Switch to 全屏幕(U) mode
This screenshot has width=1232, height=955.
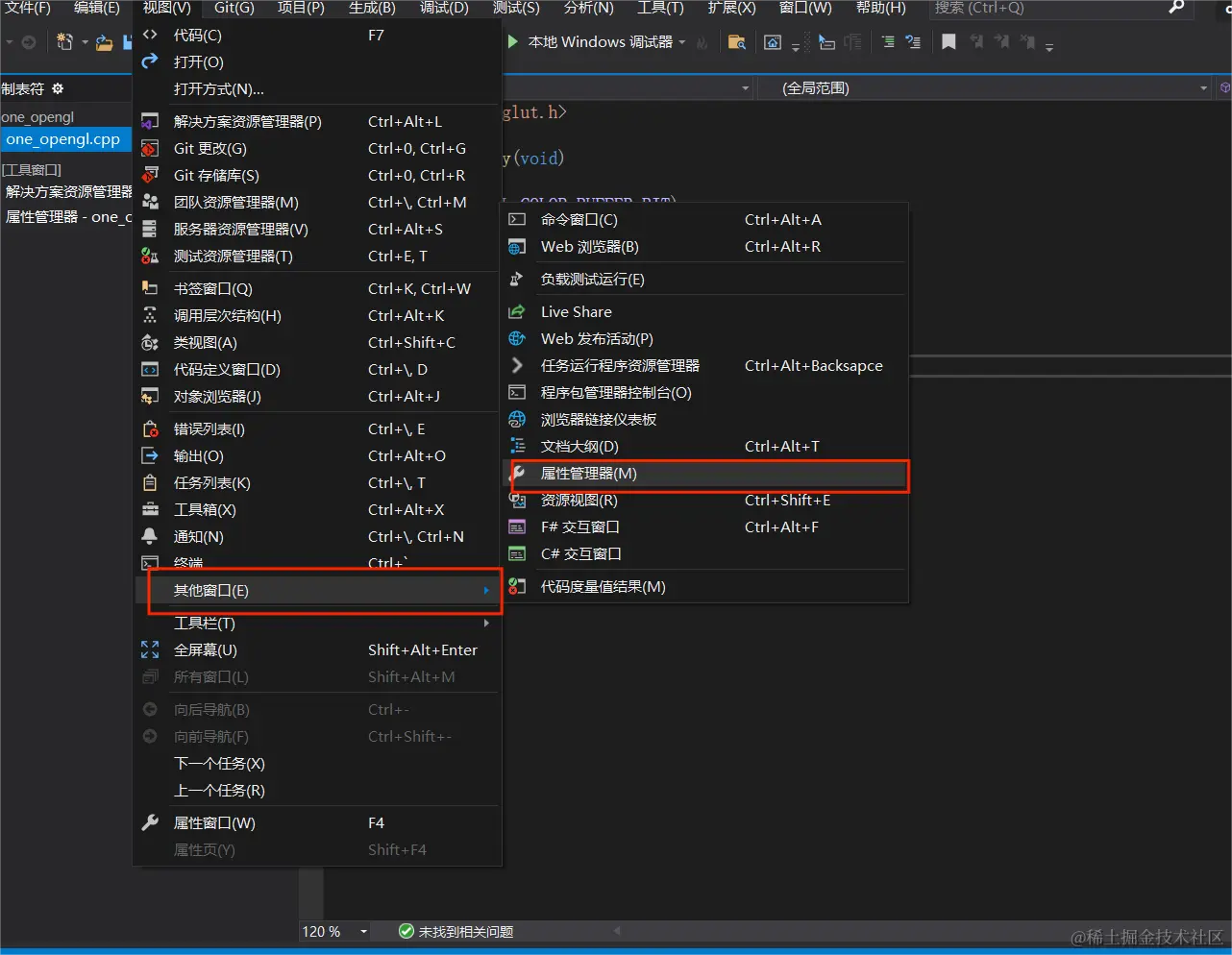318,650
